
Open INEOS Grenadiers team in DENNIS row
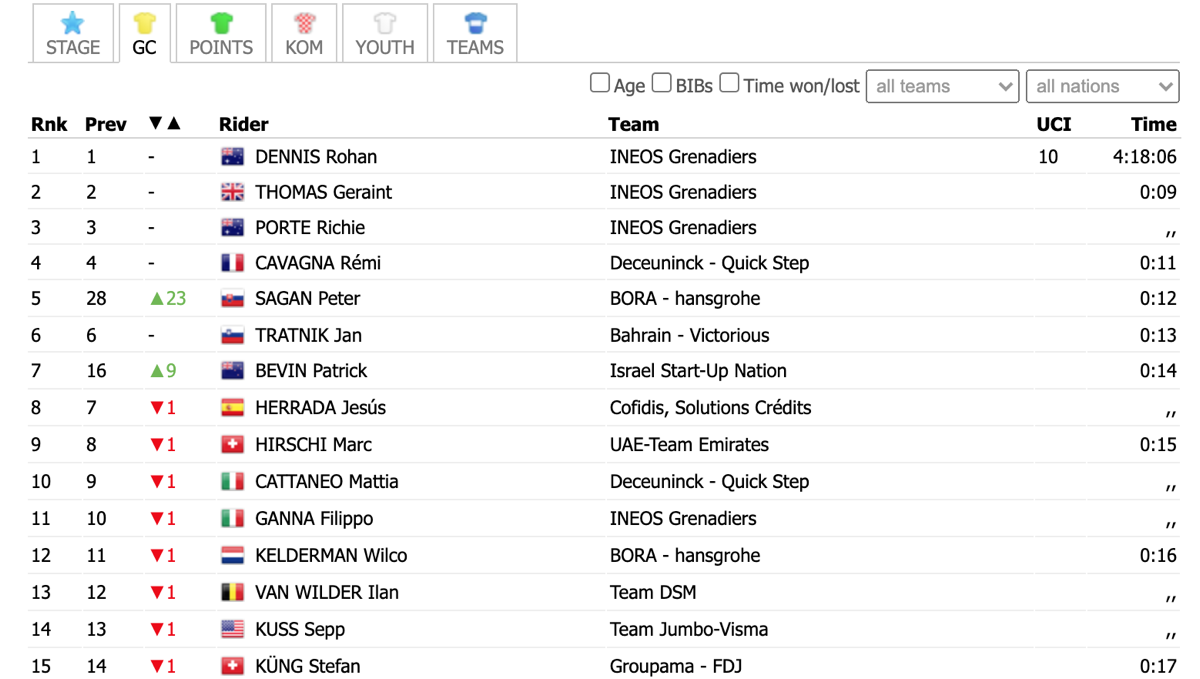[x=683, y=157]
